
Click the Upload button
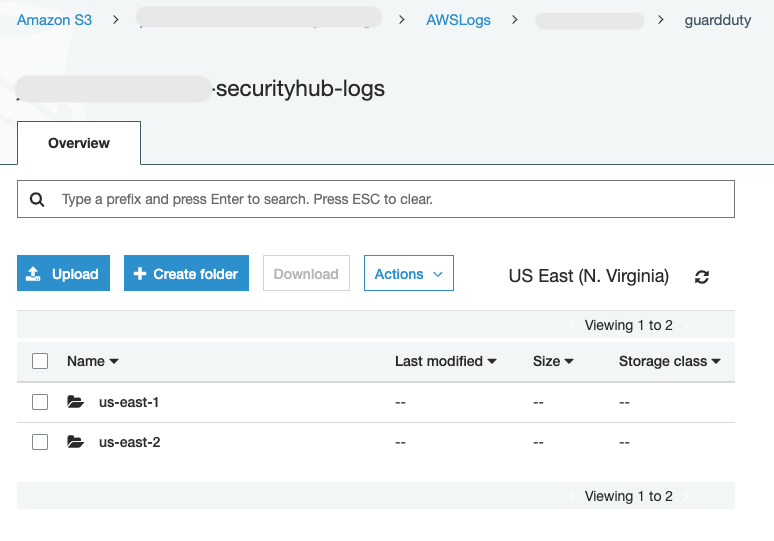(x=63, y=273)
